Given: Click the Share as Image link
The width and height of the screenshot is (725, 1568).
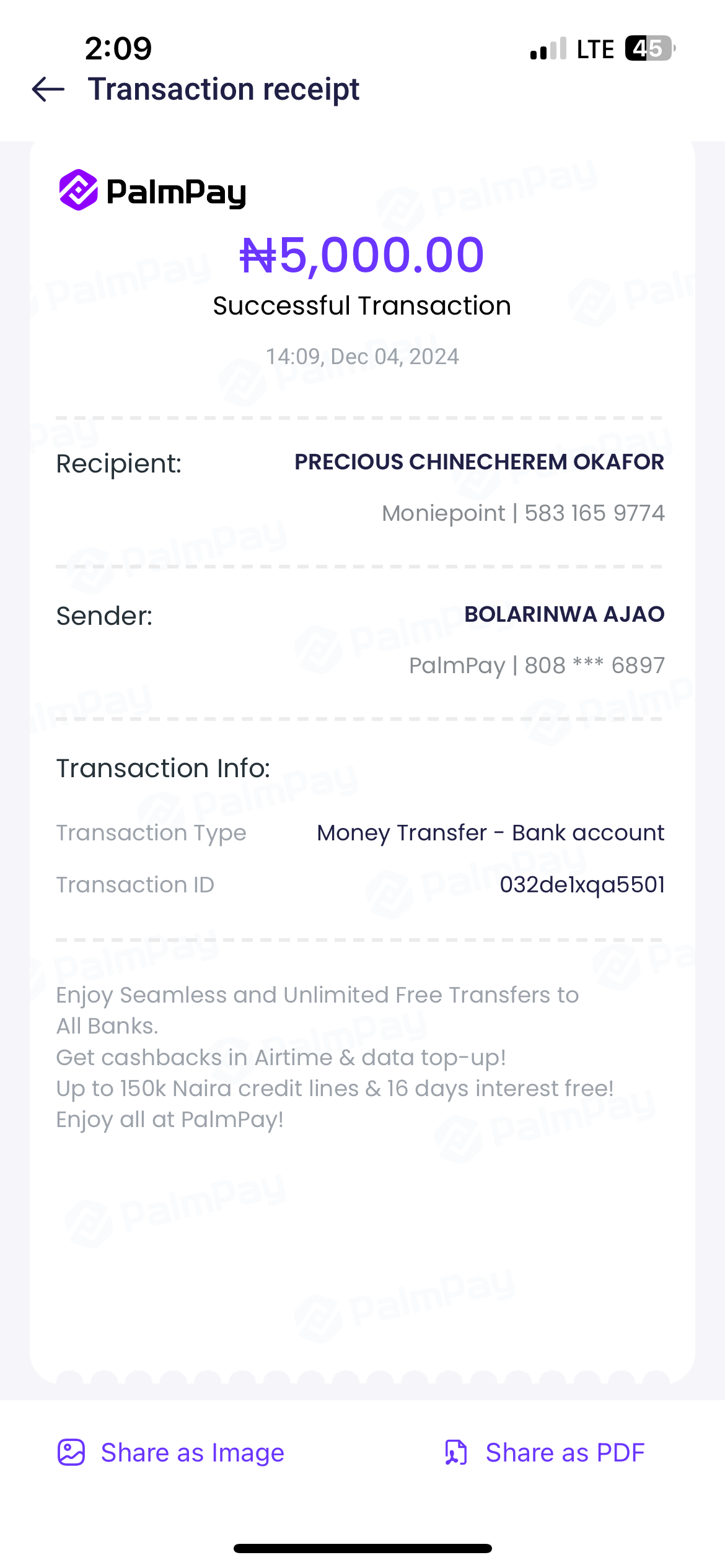Looking at the screenshot, I should click(x=192, y=1452).
